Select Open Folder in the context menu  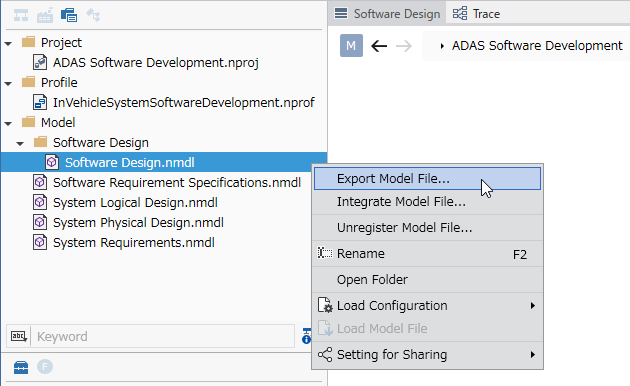(428, 280)
